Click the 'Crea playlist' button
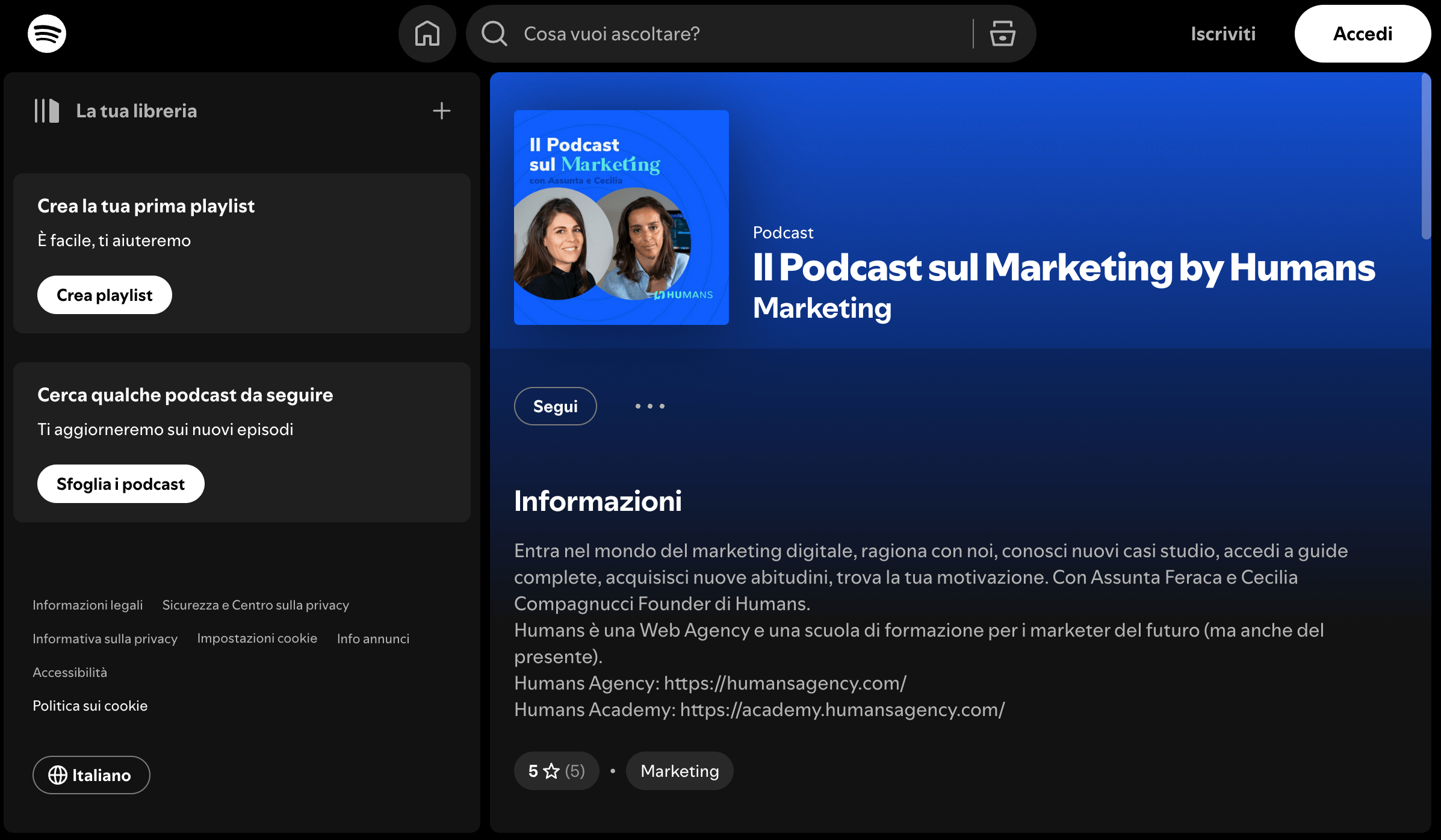Viewport: 1441px width, 840px height. coord(105,295)
